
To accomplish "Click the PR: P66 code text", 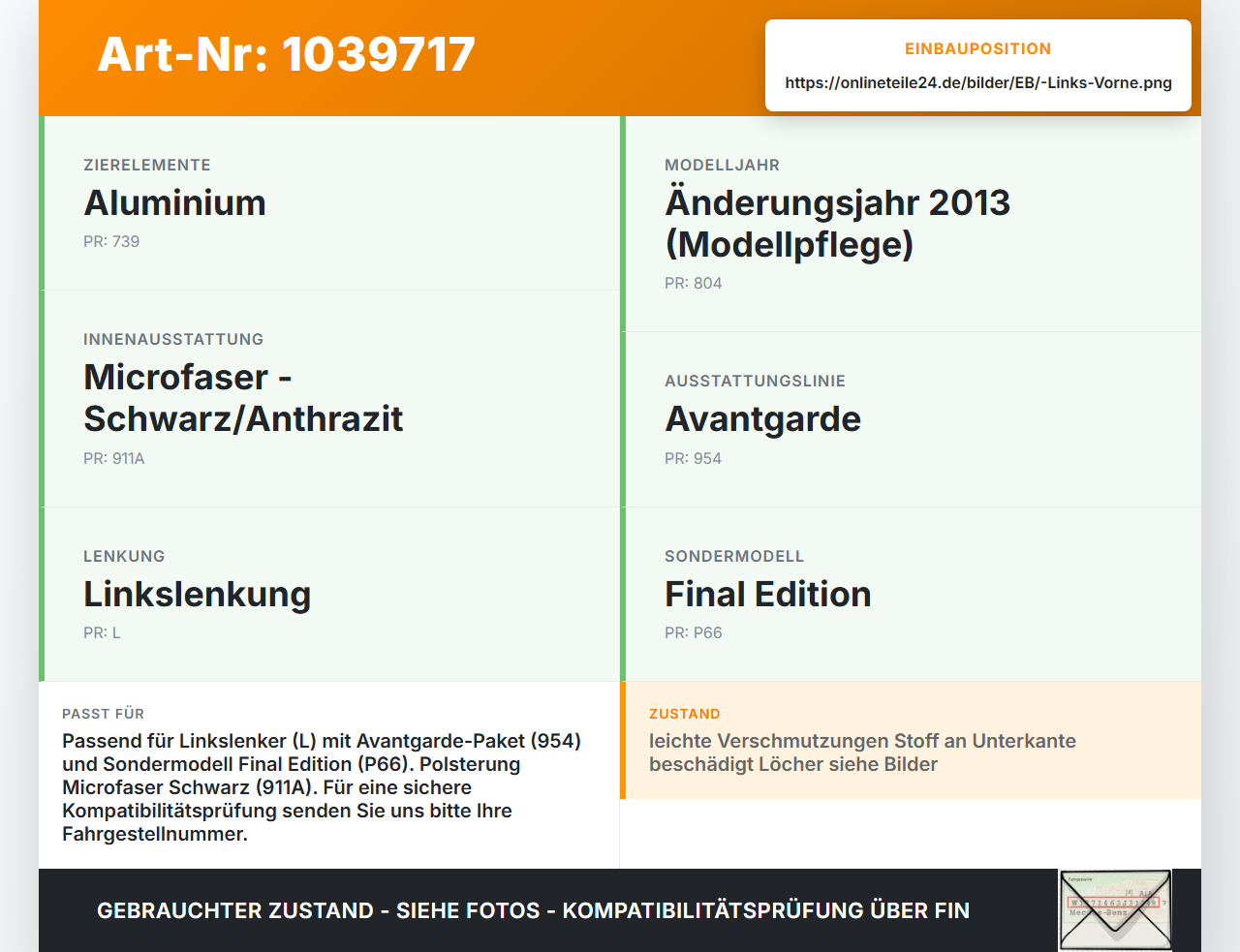I will [694, 632].
